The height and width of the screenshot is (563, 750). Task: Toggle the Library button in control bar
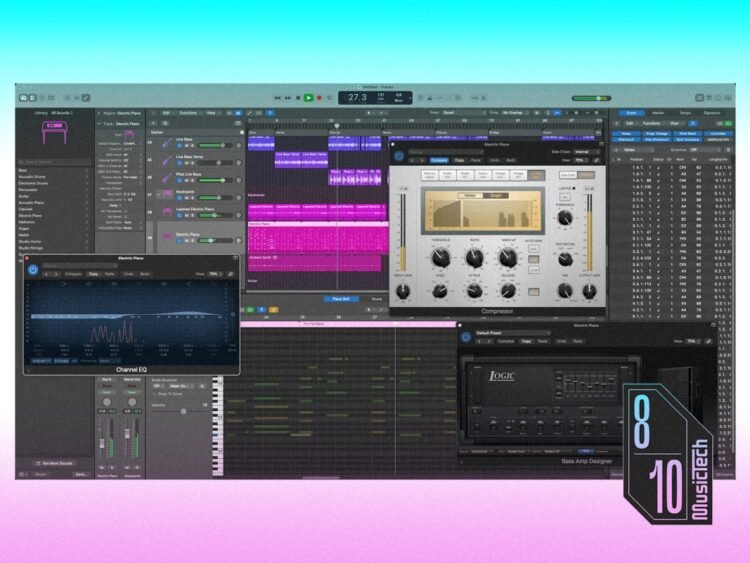(x=23, y=98)
